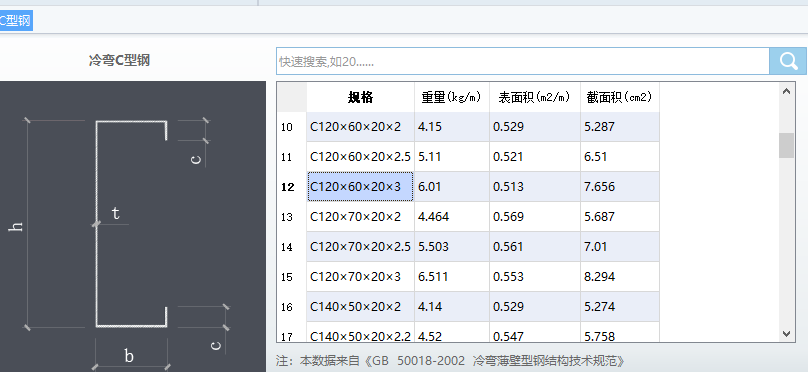Select the C120×70×20×2.5 spec cell

(360, 247)
